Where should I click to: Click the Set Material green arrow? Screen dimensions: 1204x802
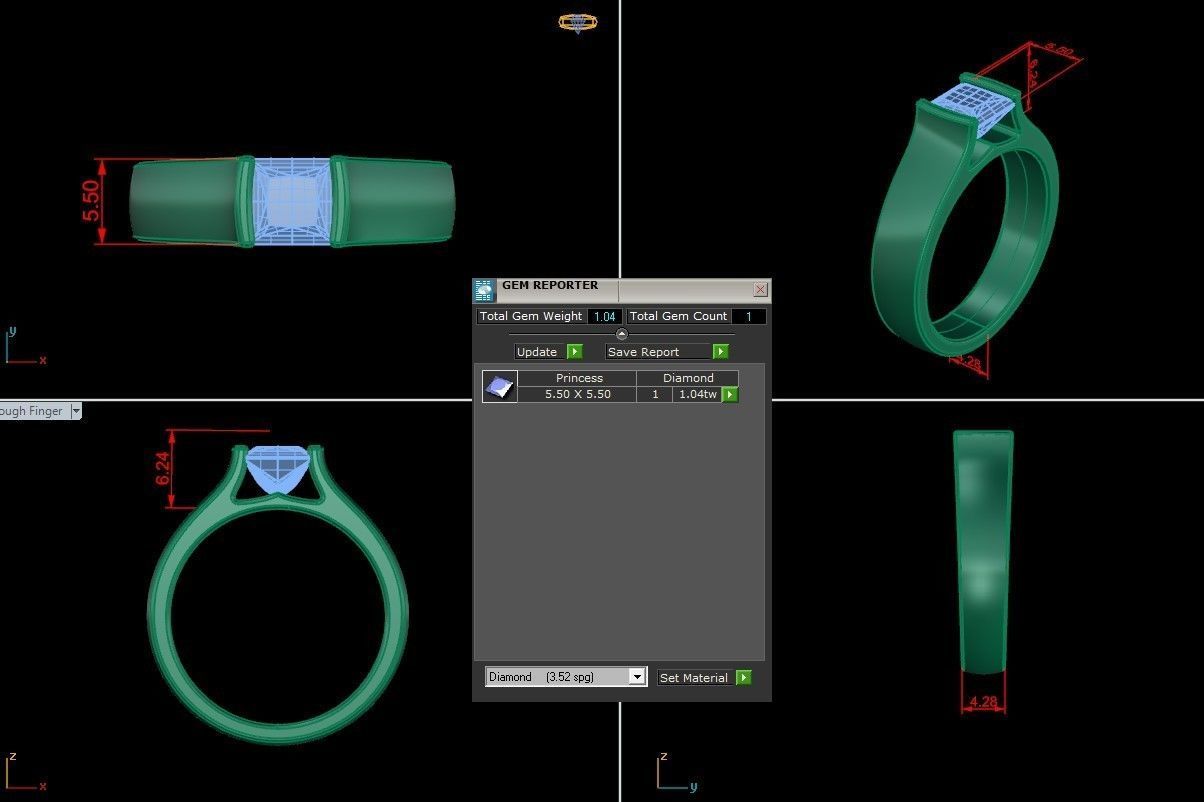pyautogui.click(x=744, y=678)
